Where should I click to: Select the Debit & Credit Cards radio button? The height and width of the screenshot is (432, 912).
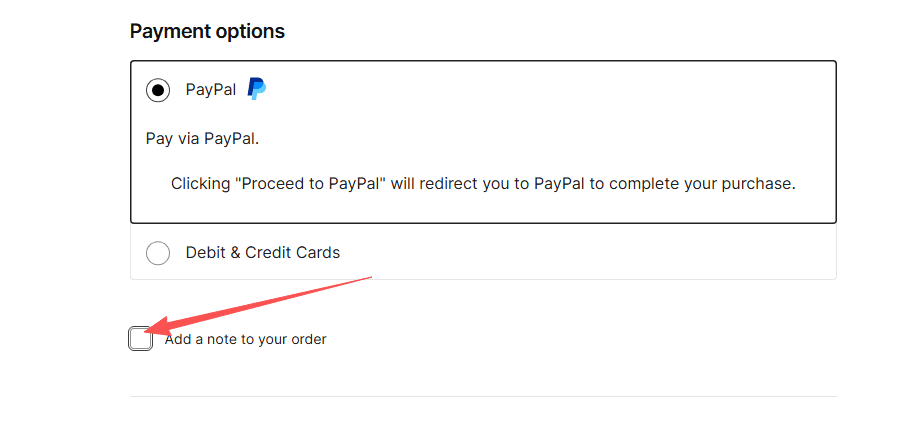158,253
